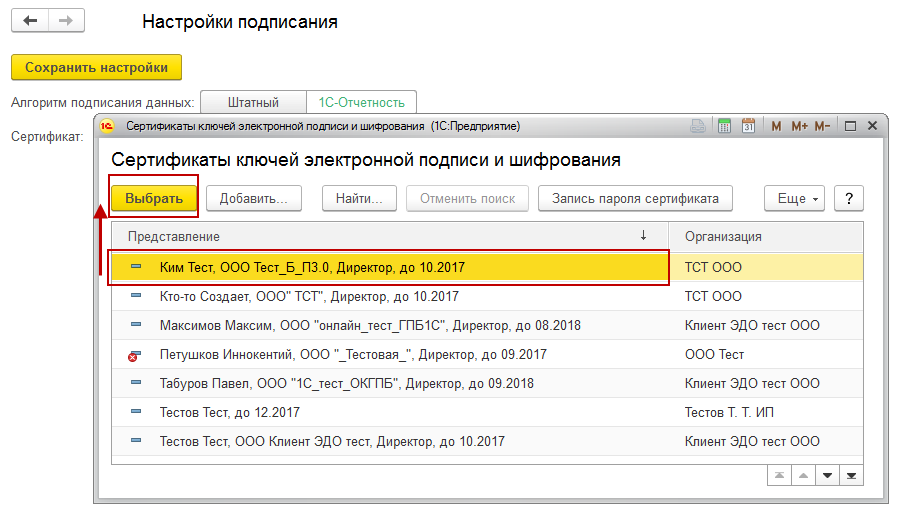Select 1С-Отчетность signing algorithm
This screenshot has width=923, height=518.
pyautogui.click(x=361, y=102)
